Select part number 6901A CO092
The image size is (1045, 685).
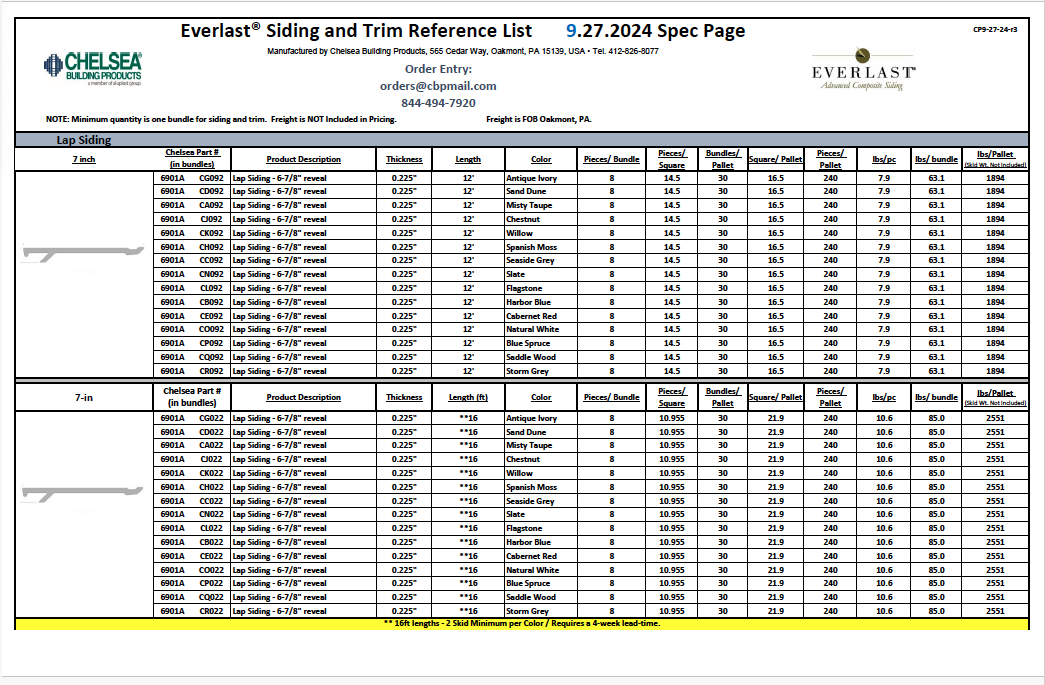[x=192, y=329]
